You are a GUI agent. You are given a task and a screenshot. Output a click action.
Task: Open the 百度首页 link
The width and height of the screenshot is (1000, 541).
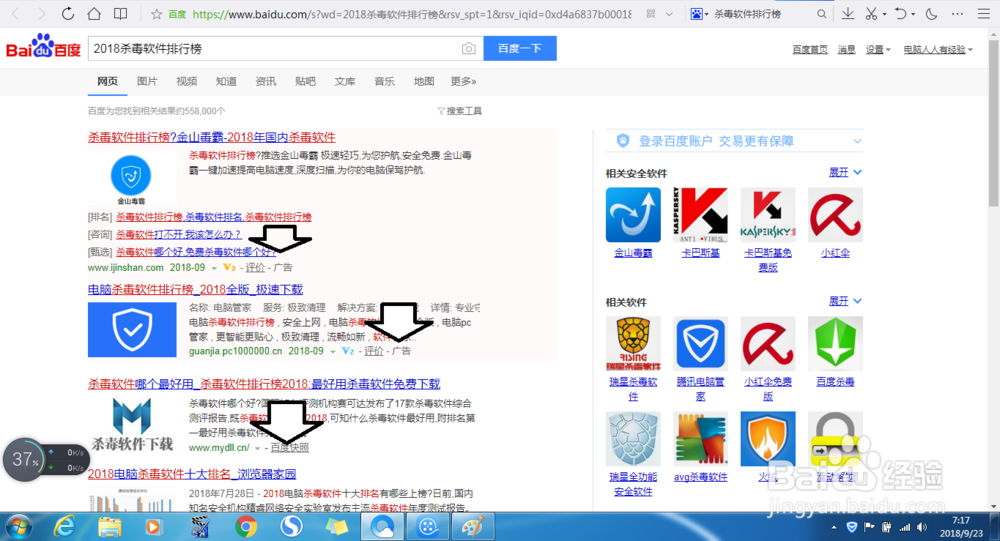pyautogui.click(x=810, y=50)
